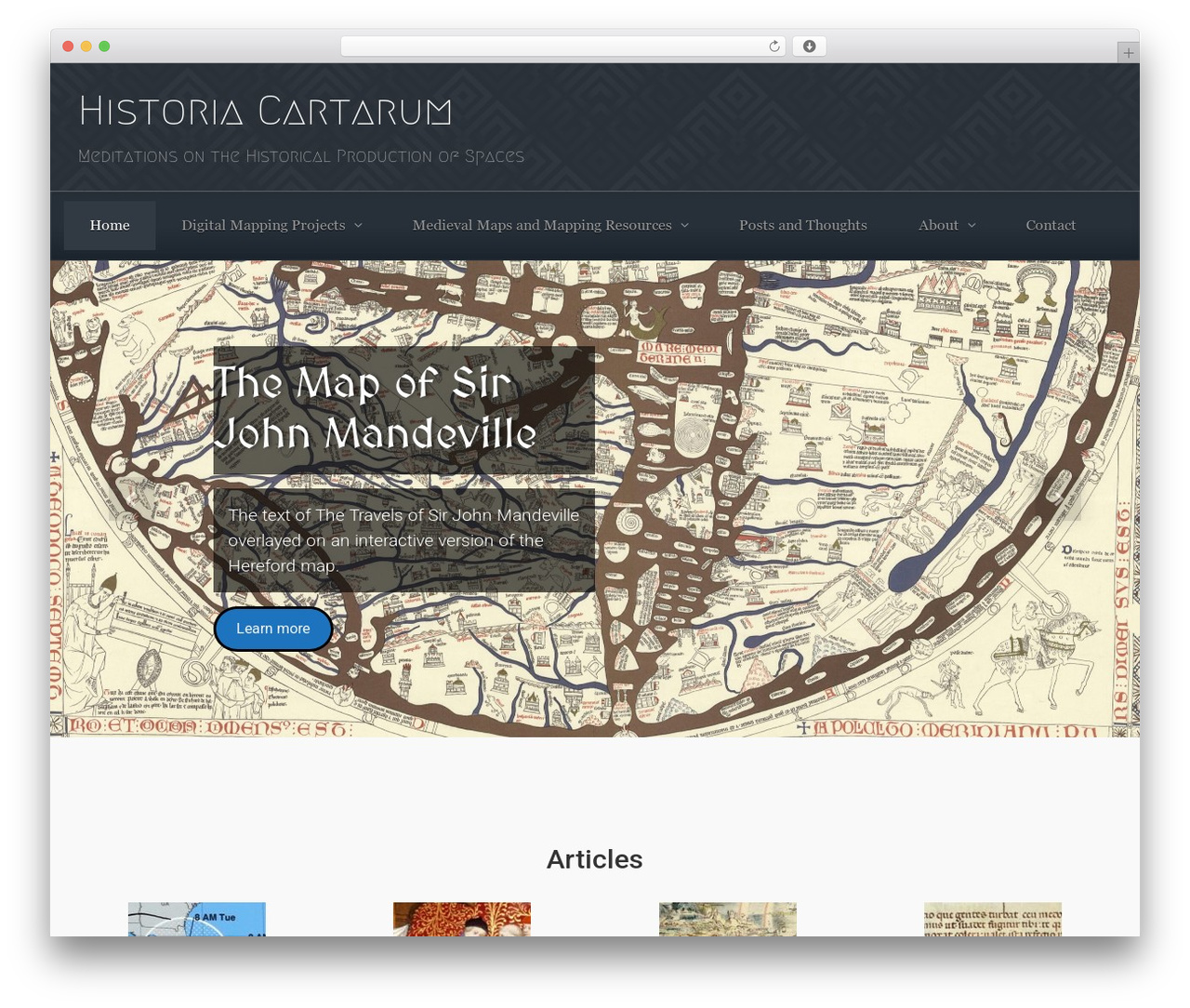Minimize the window with the yellow button
Image resolution: width=1190 pixels, height=1008 pixels.
86,46
